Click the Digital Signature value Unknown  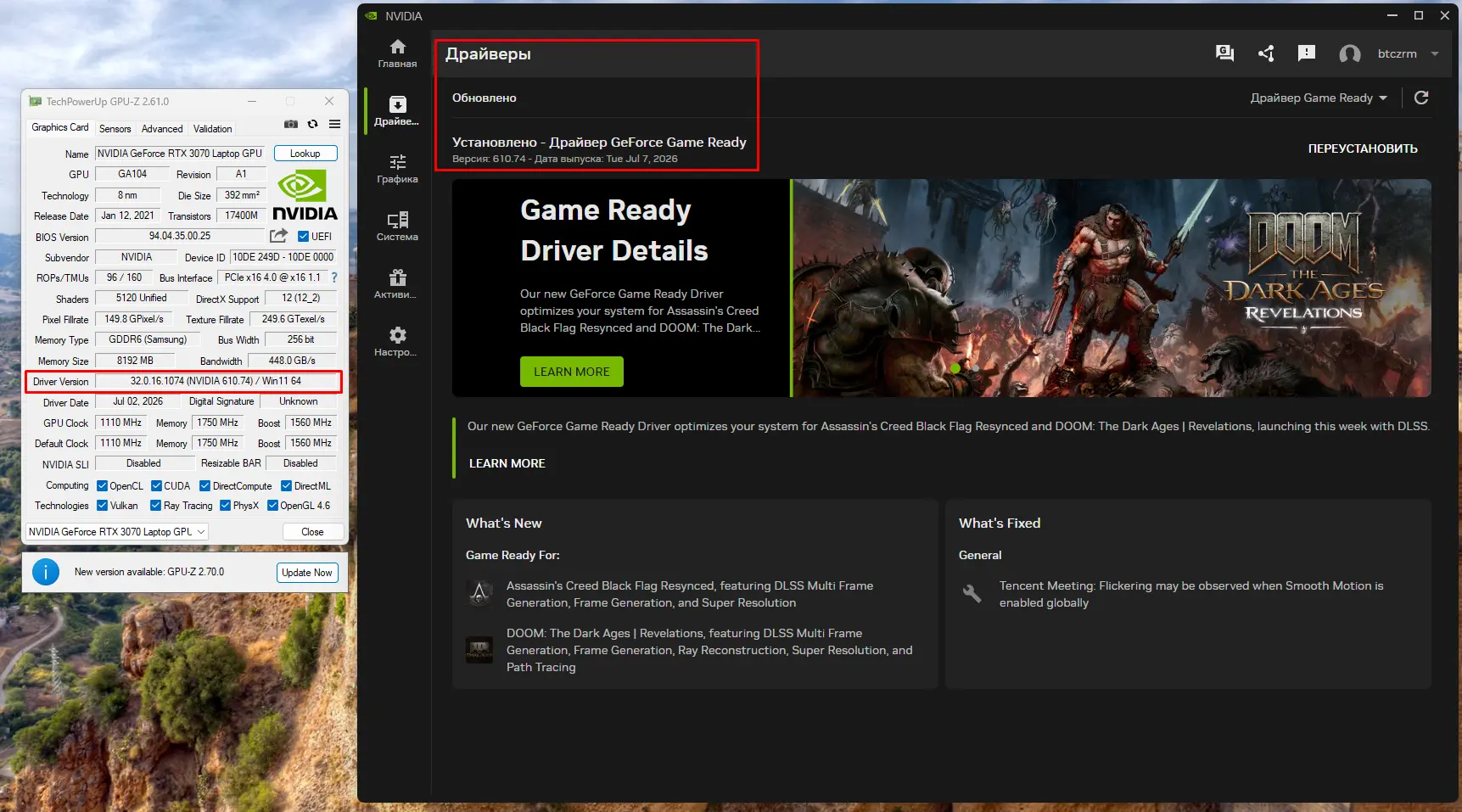(299, 401)
